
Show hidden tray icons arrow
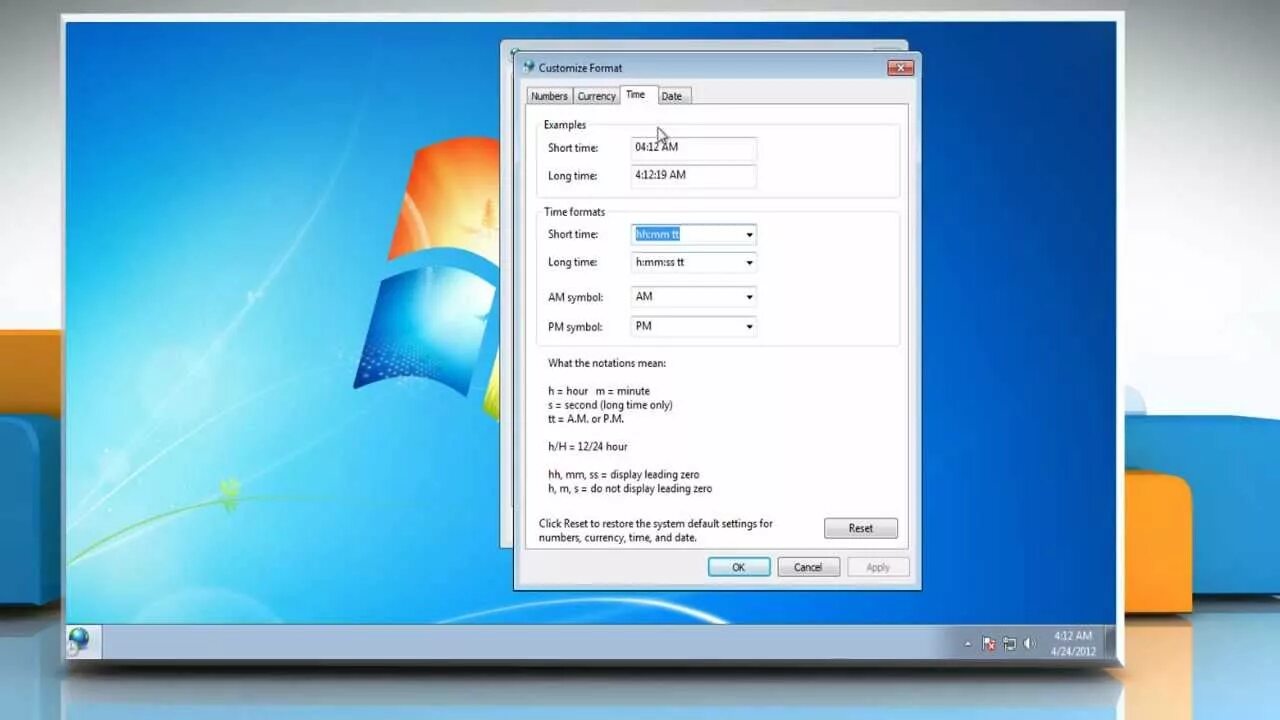point(967,644)
